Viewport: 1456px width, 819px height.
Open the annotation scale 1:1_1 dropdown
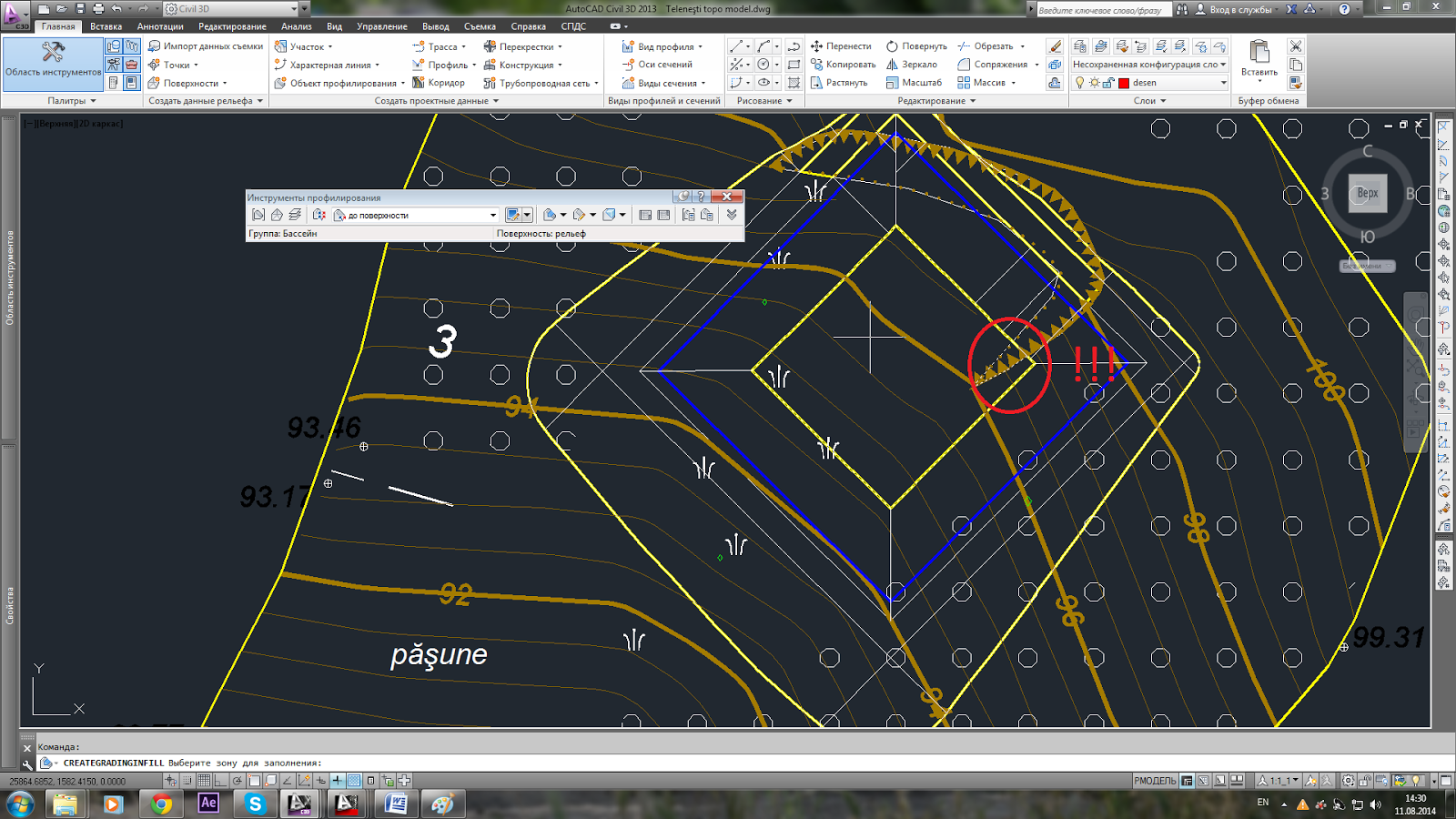pyautogui.click(x=1279, y=781)
